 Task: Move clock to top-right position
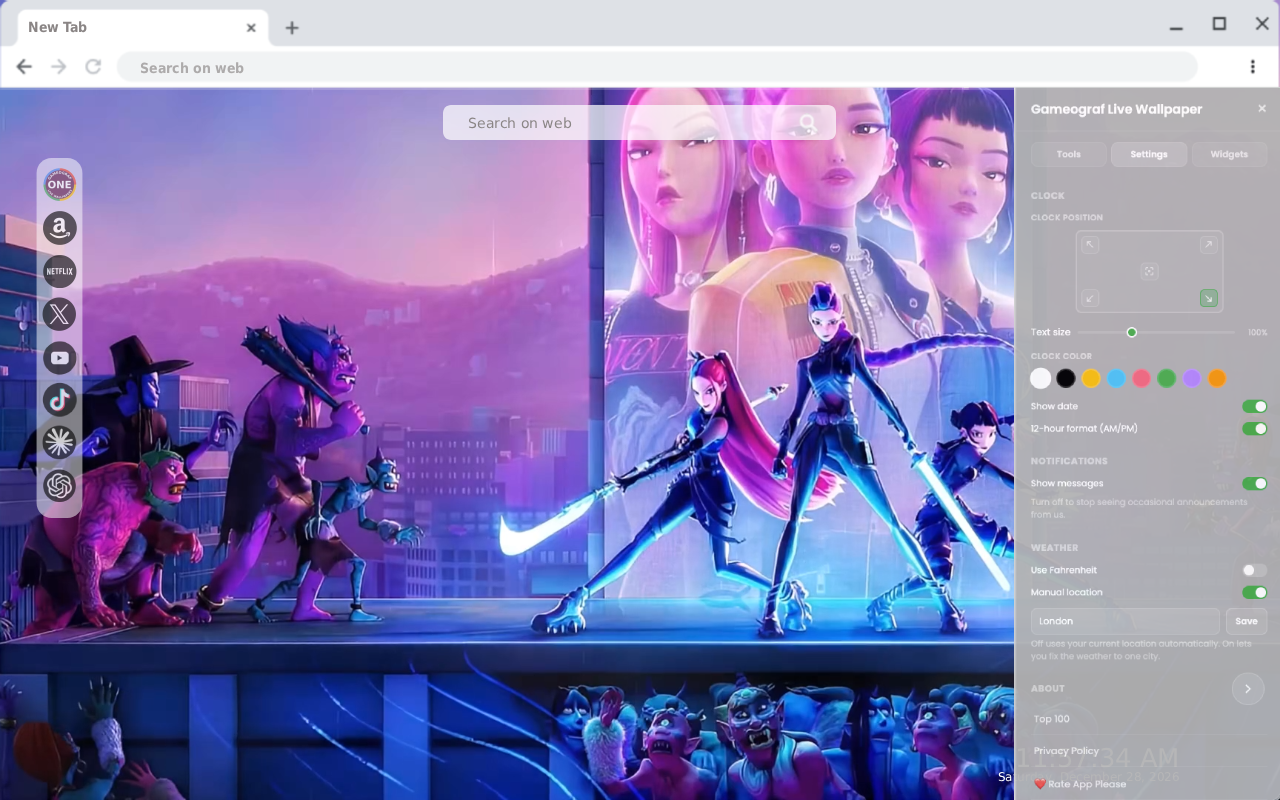tap(1208, 245)
